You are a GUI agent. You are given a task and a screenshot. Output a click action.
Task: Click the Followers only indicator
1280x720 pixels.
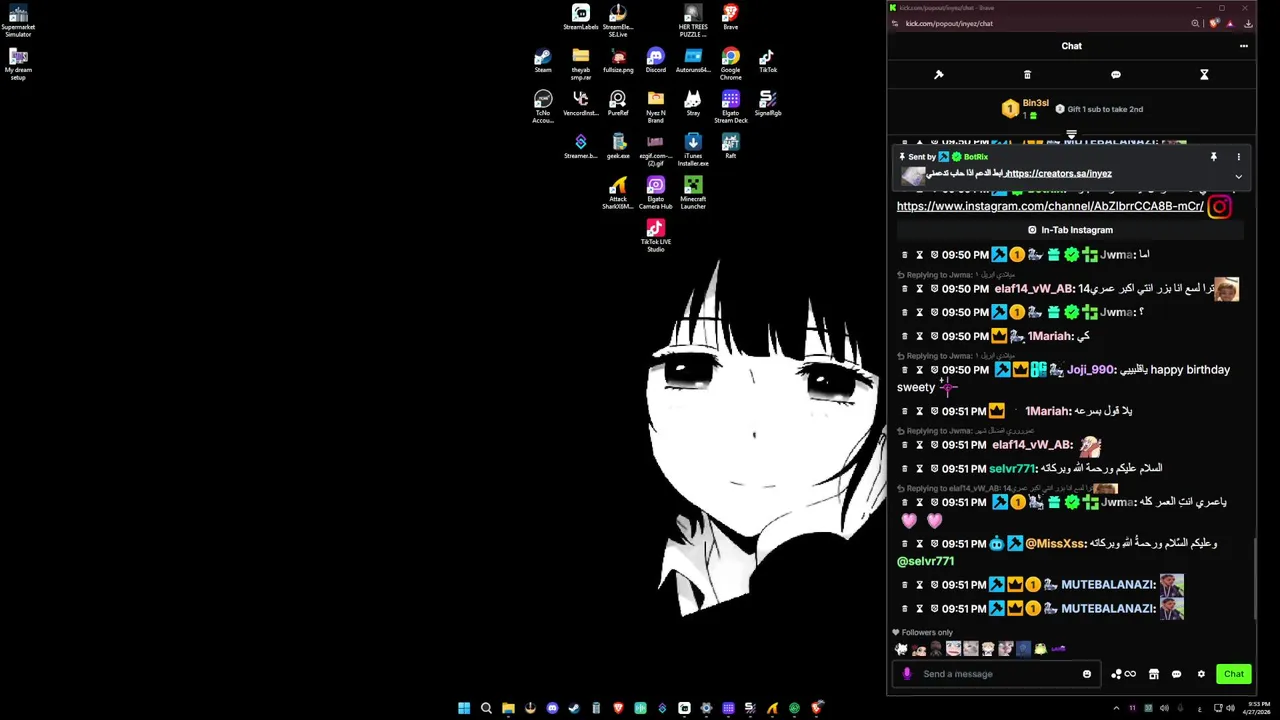pos(922,633)
